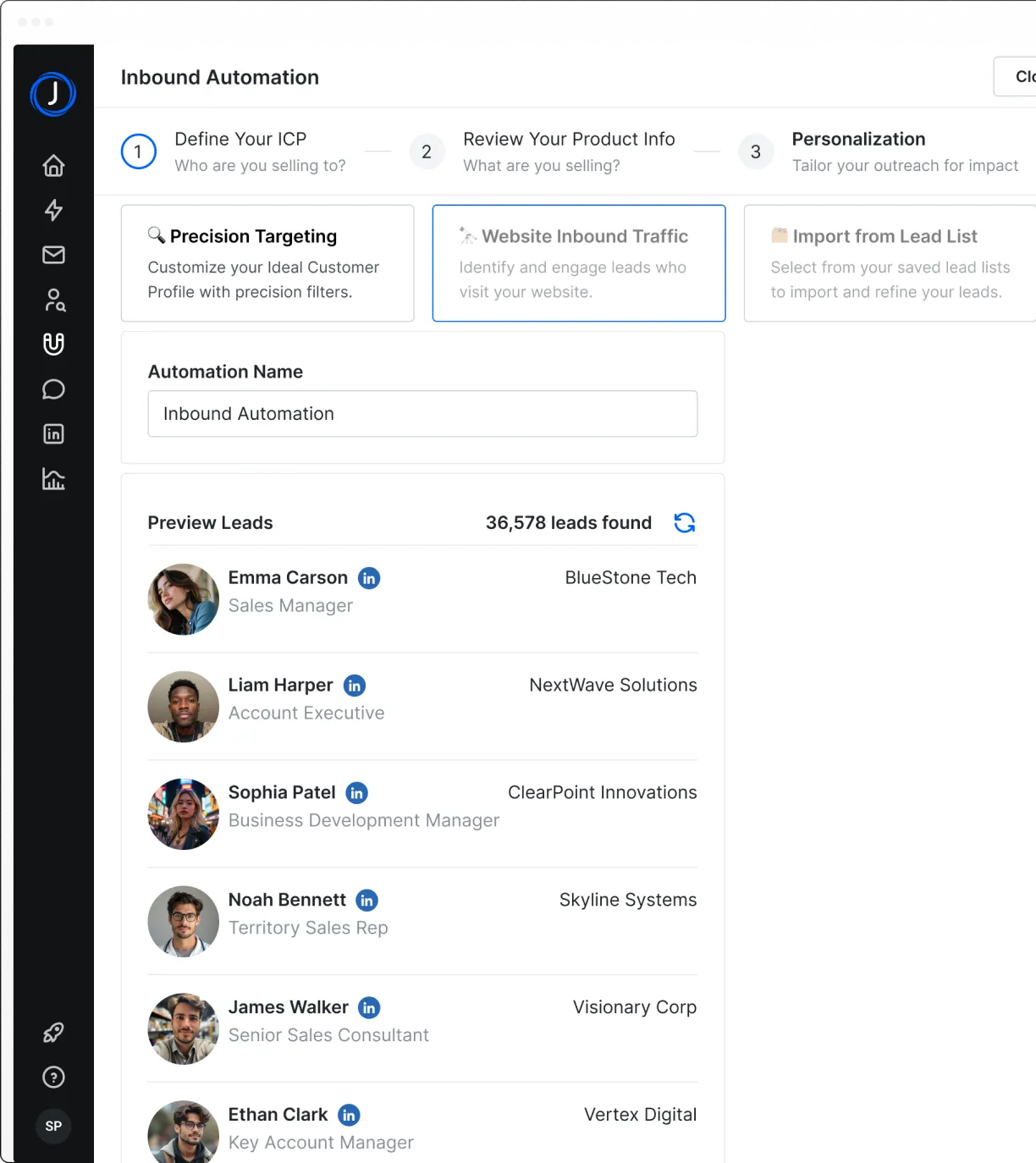This screenshot has height=1163, width=1036.
Task: Refresh the preview leads count
Action: (x=684, y=523)
